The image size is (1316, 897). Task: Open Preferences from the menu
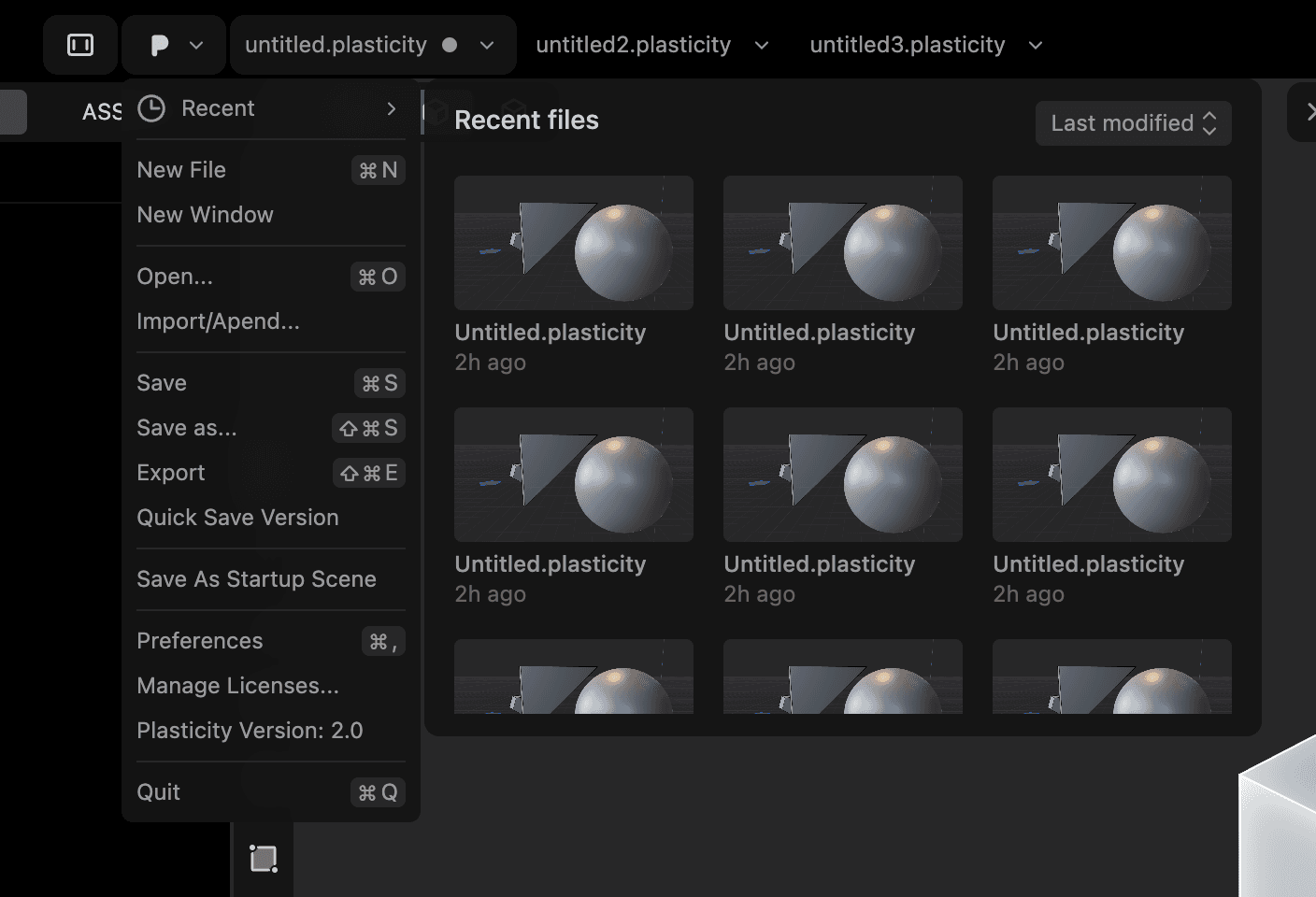click(x=200, y=641)
